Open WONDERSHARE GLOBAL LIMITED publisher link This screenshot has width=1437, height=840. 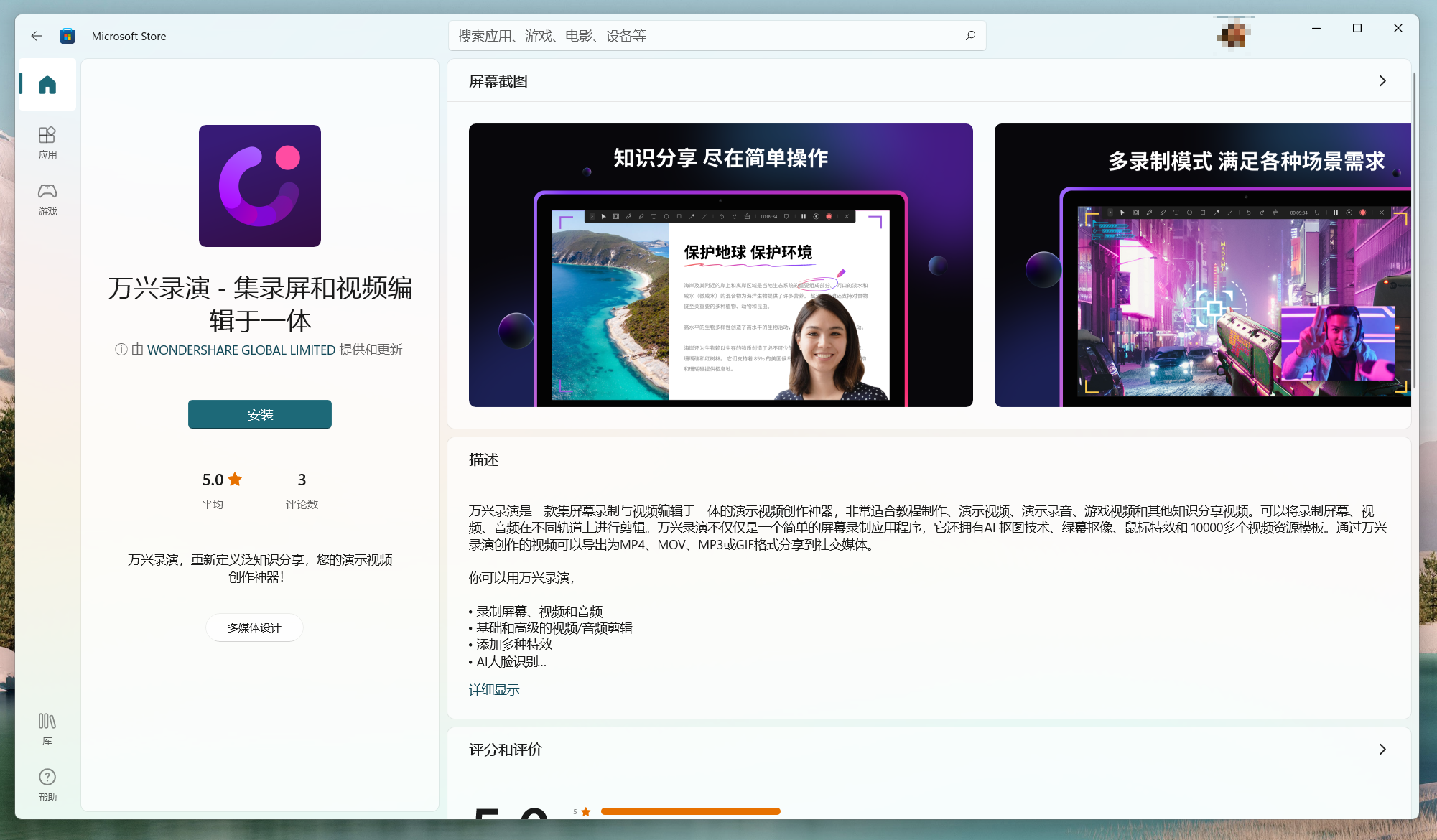tap(241, 350)
